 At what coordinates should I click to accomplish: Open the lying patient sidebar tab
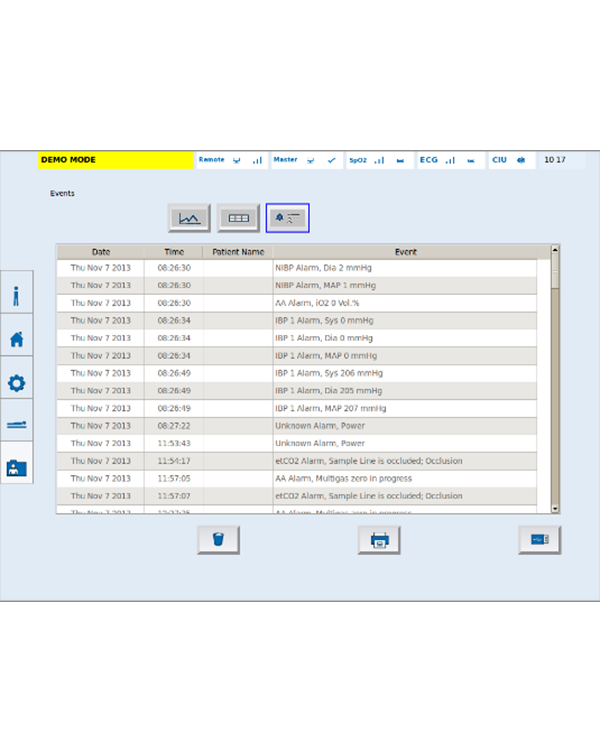coord(16,425)
